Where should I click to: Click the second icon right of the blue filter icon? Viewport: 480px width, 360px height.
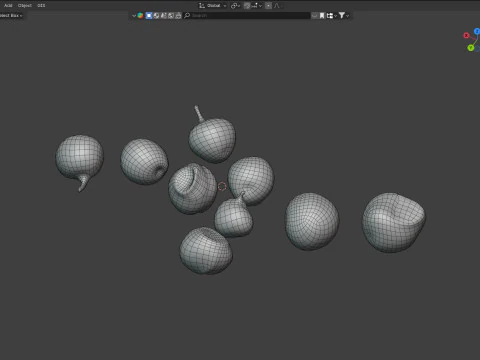[164, 16]
